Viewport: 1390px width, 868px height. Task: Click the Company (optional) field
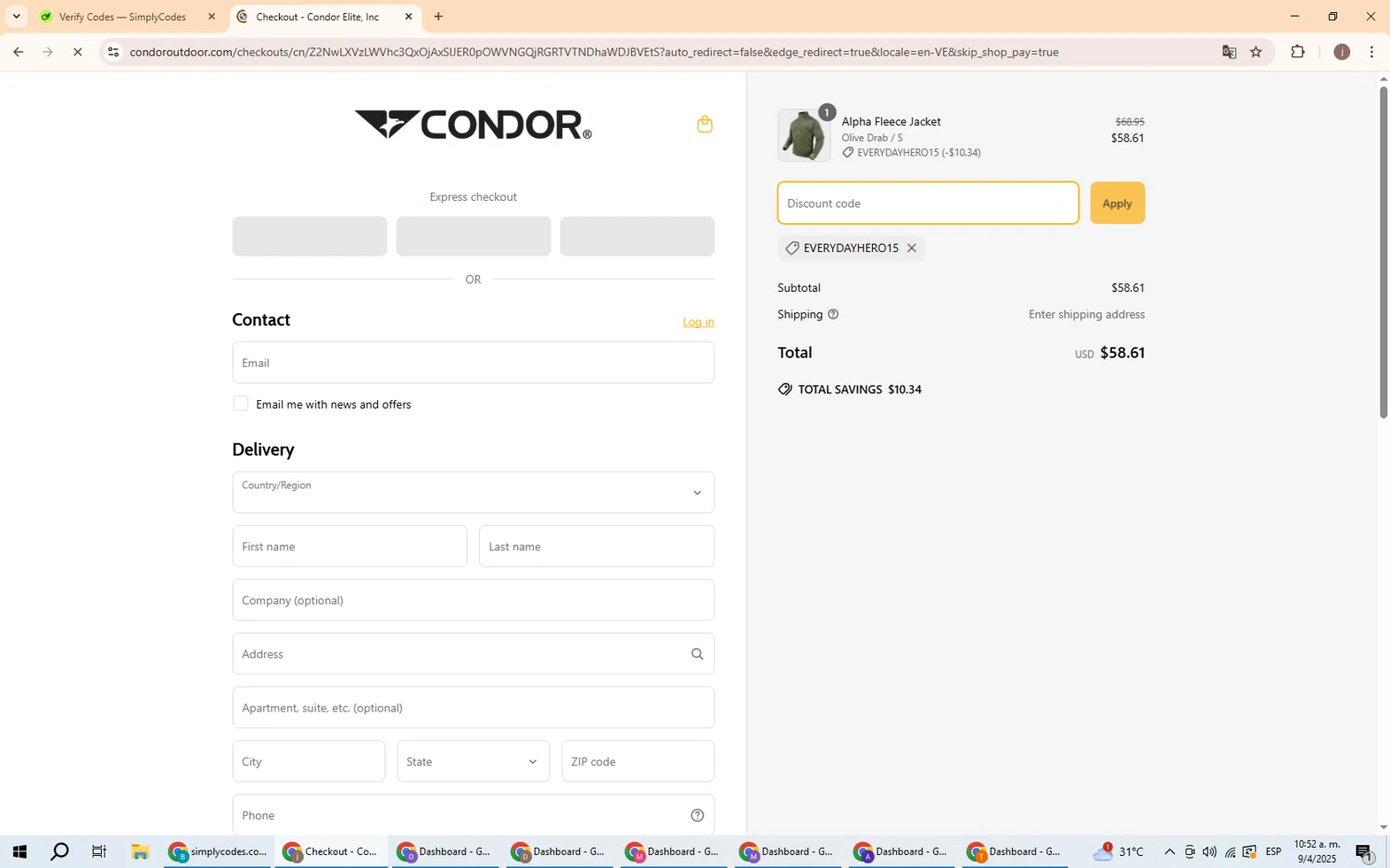point(473,600)
